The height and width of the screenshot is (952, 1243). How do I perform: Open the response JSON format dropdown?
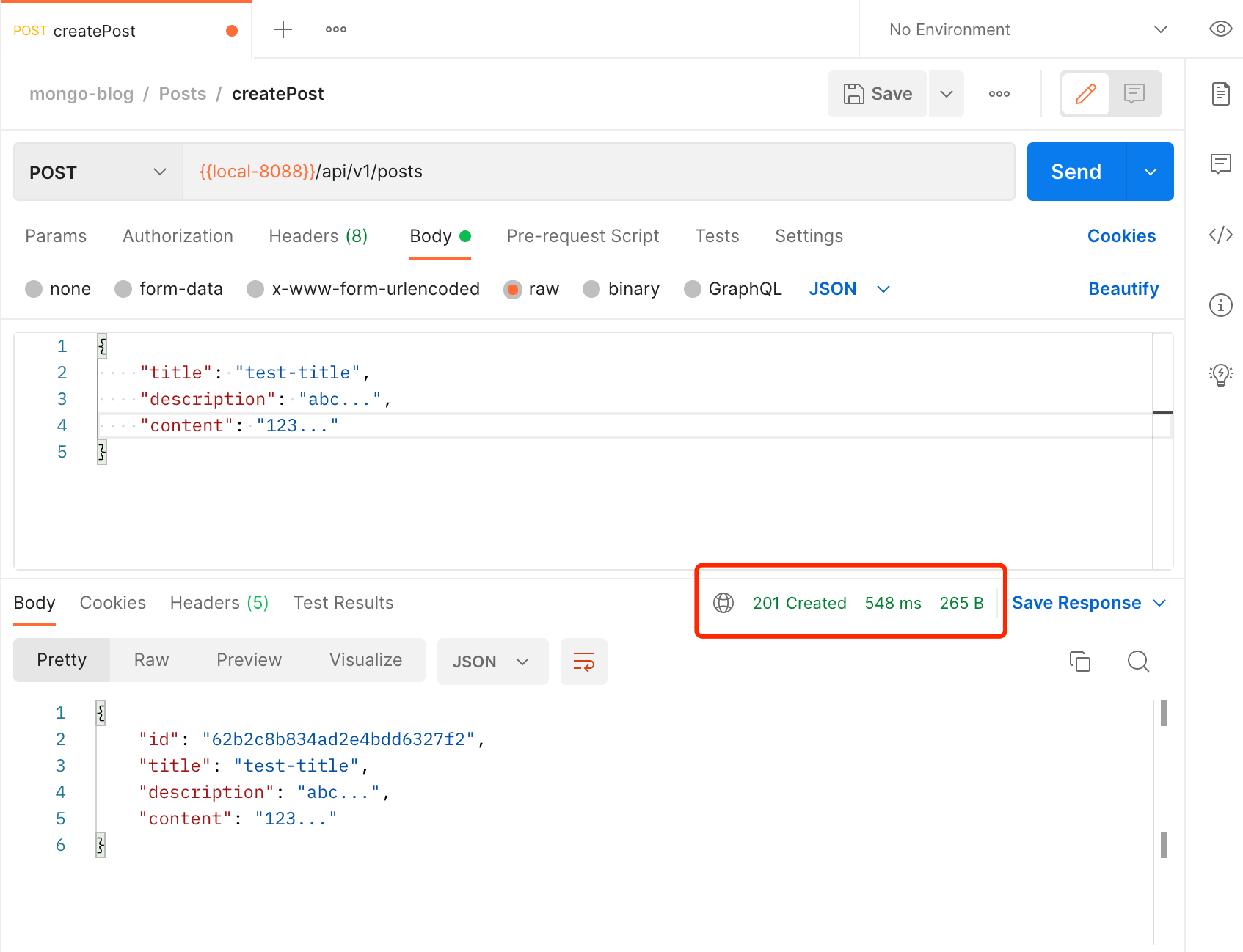pos(493,662)
